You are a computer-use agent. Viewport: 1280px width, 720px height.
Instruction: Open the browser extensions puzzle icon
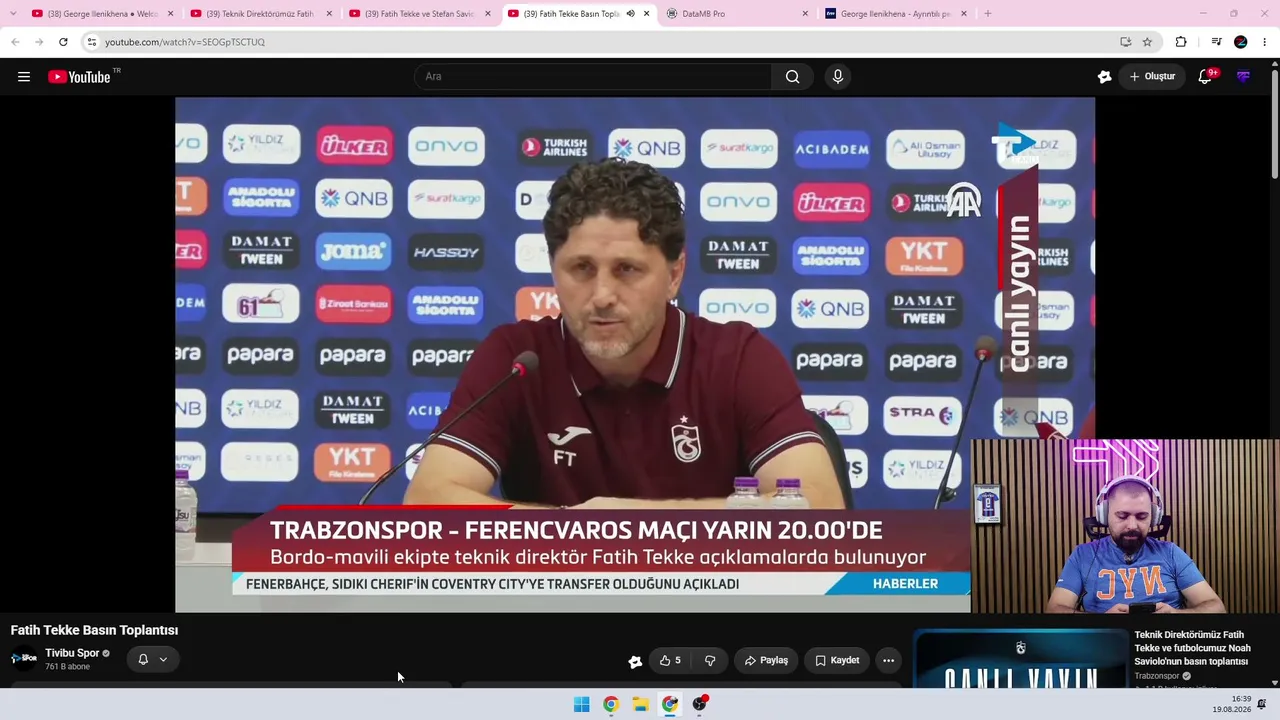click(1181, 42)
